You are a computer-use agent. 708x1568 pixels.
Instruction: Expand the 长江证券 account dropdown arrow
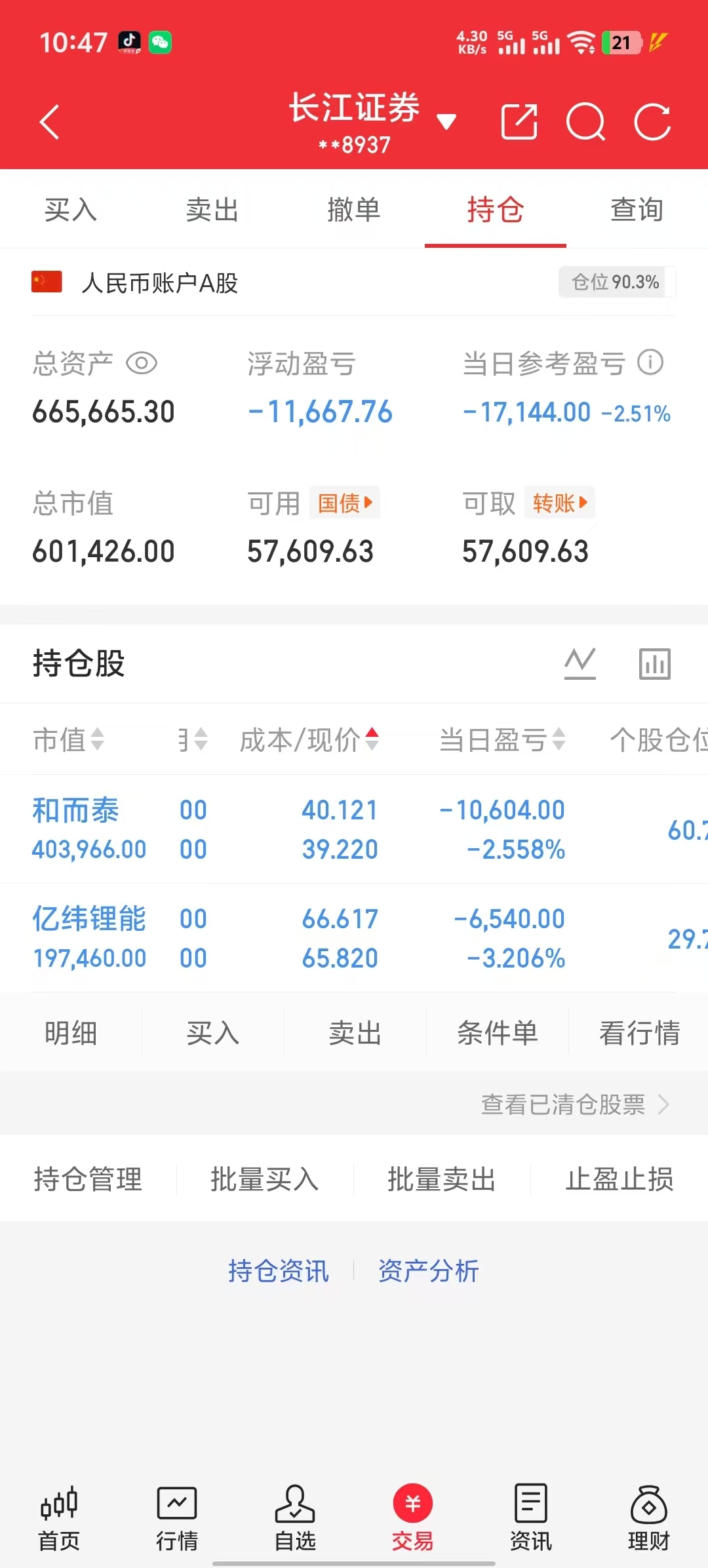point(446,122)
